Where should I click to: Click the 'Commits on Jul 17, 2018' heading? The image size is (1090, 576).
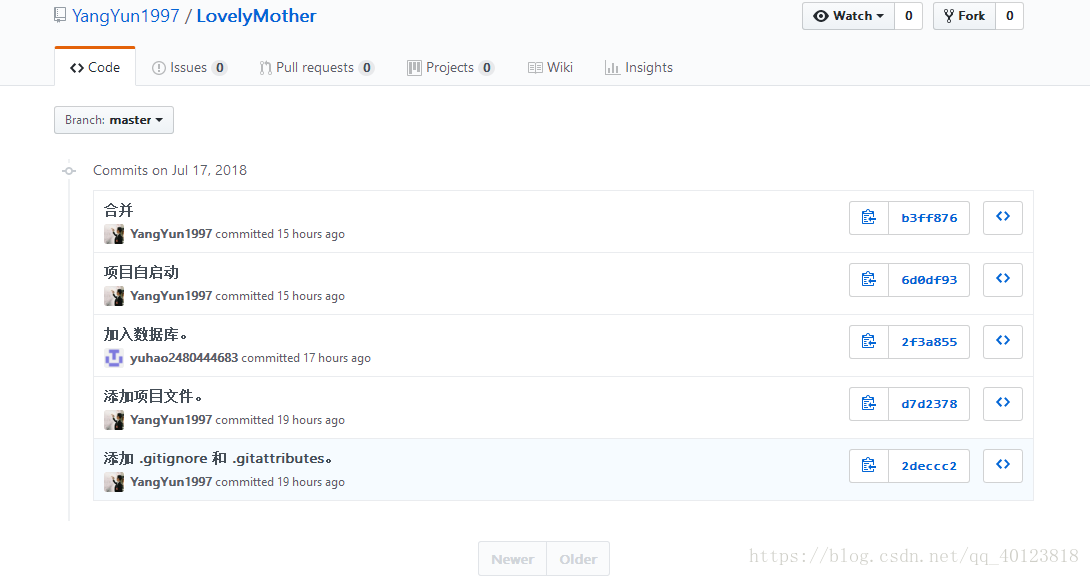pos(170,170)
